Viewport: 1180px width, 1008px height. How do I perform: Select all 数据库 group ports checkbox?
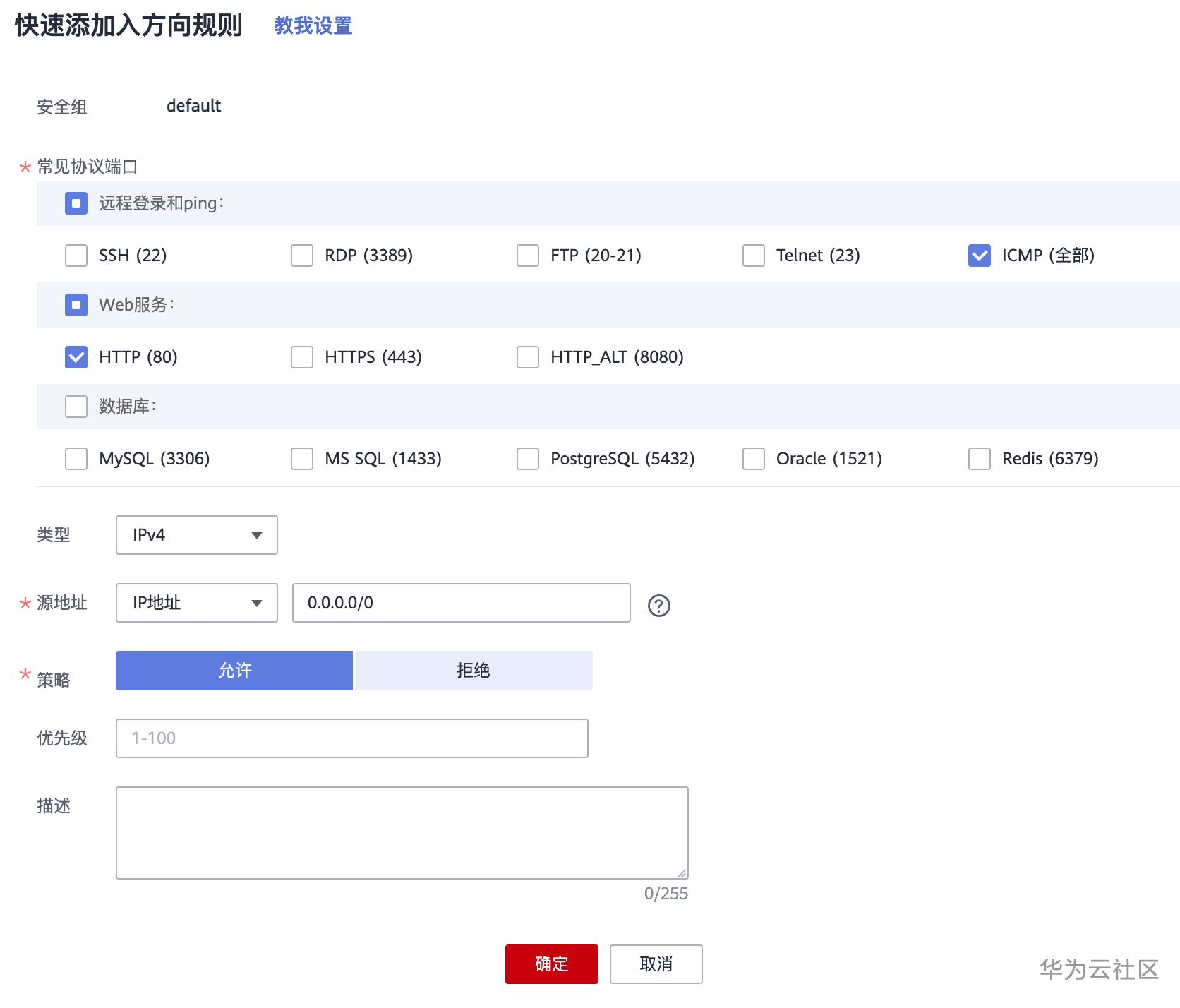click(76, 407)
